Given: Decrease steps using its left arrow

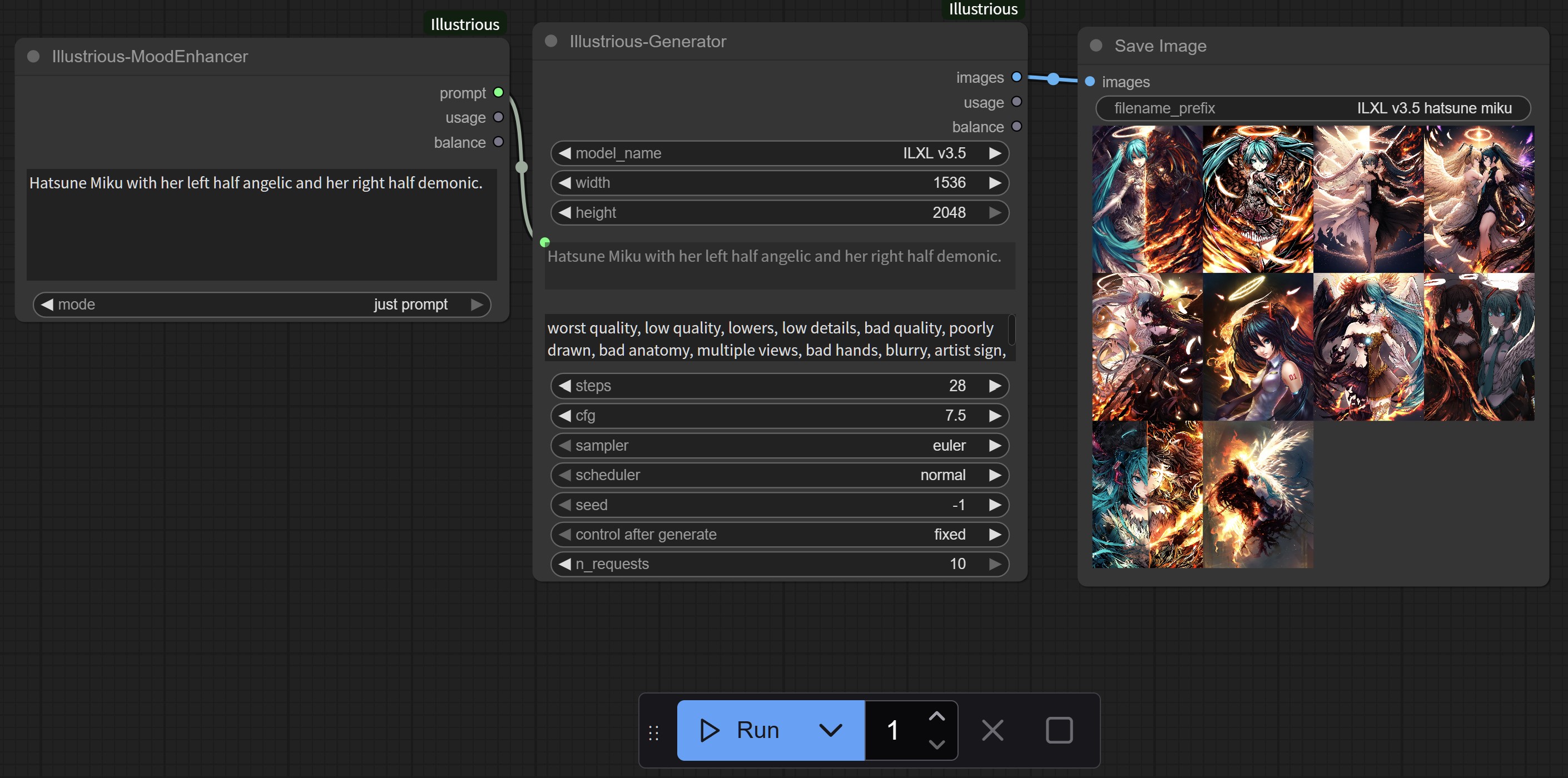Looking at the screenshot, I should [x=565, y=386].
